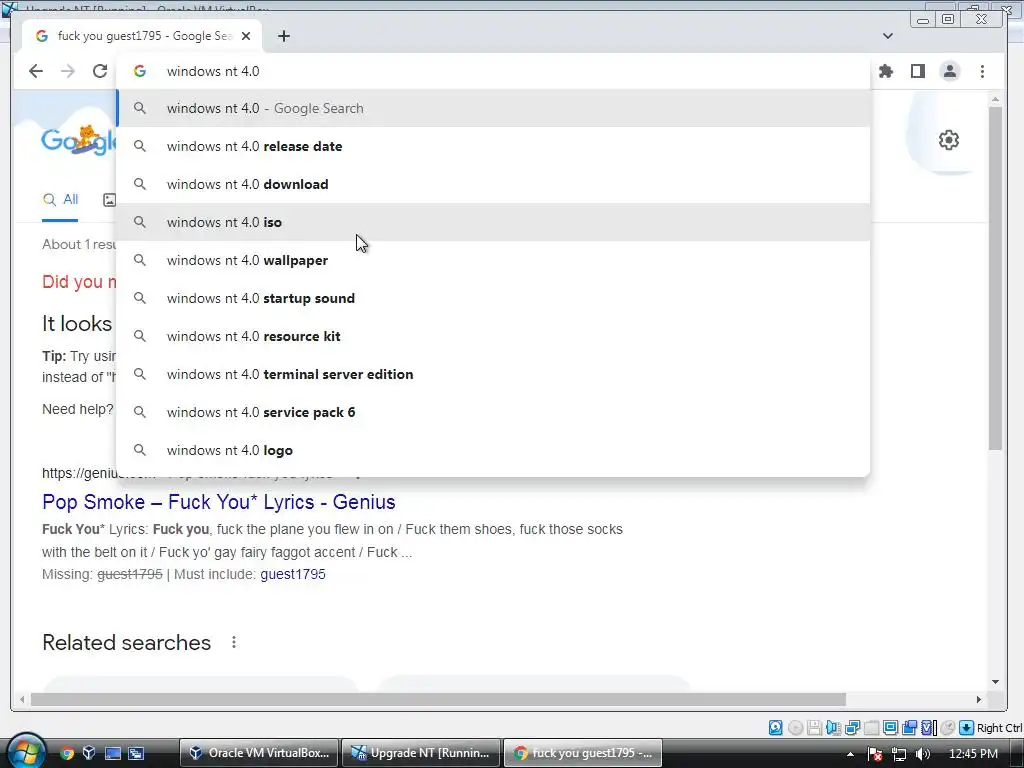Open Related searches three-dot options
This screenshot has height=768, width=1024.
[234, 643]
